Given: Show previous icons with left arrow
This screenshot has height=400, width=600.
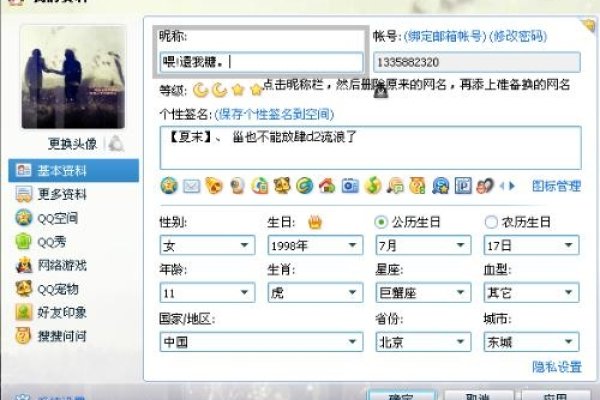Looking at the screenshot, I should (x=502, y=186).
